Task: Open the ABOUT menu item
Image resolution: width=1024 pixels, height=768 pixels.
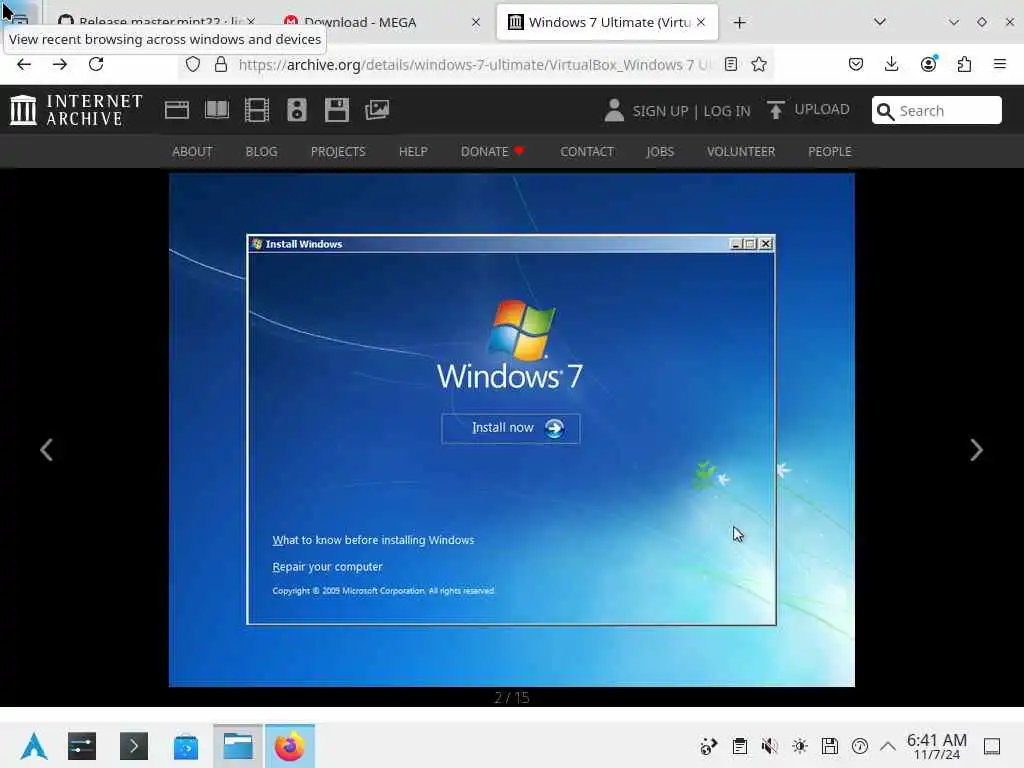Action: 192,152
